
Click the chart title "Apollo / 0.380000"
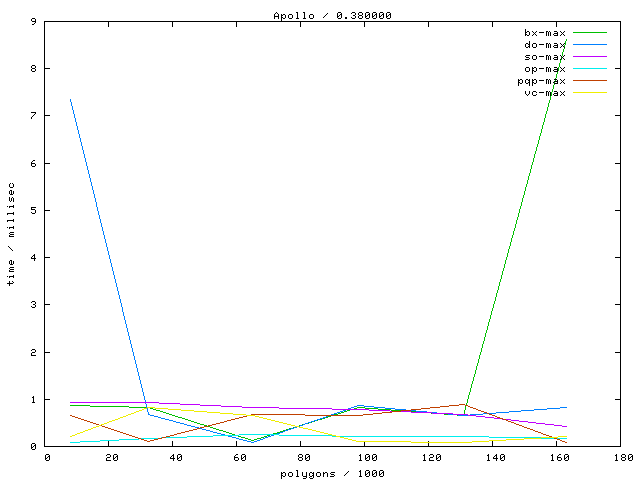pyautogui.click(x=320, y=16)
